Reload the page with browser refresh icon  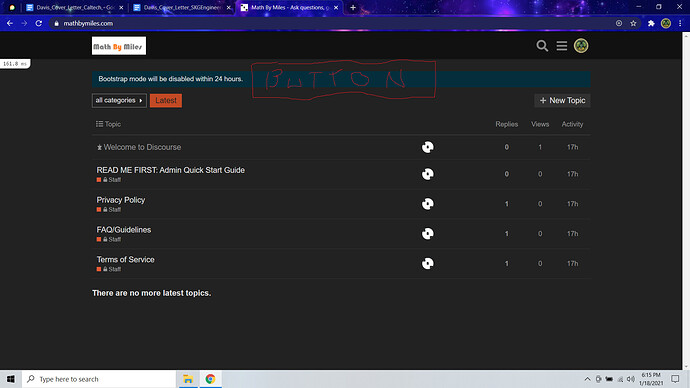tap(39, 23)
